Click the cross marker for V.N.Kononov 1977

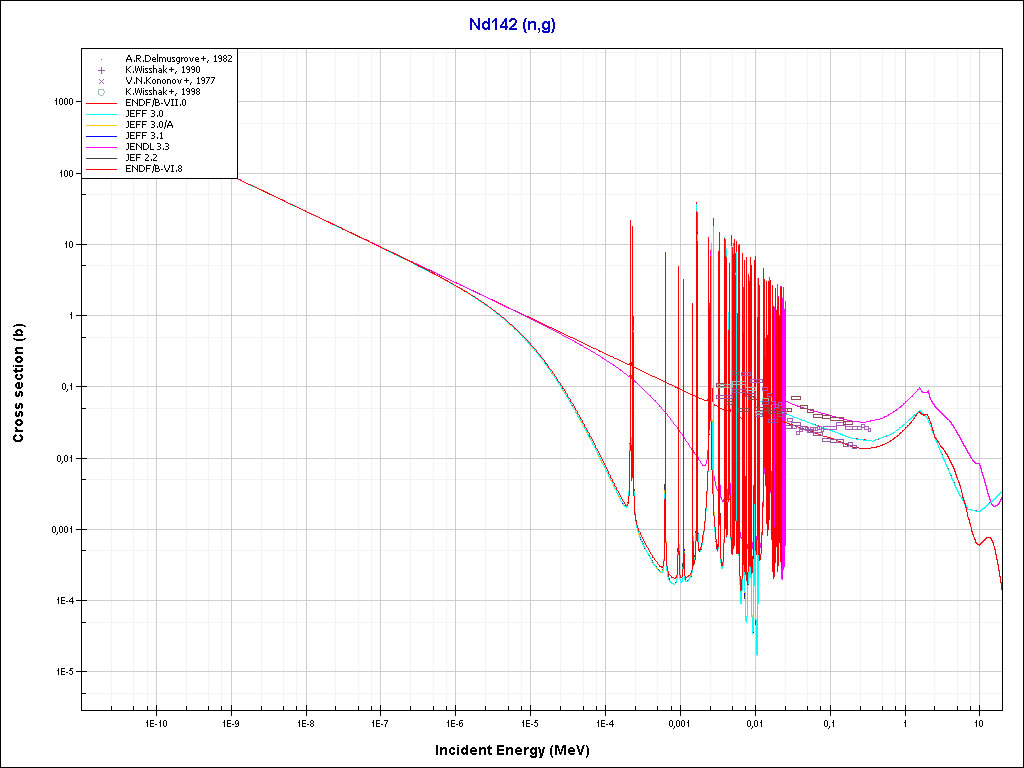tap(102, 81)
